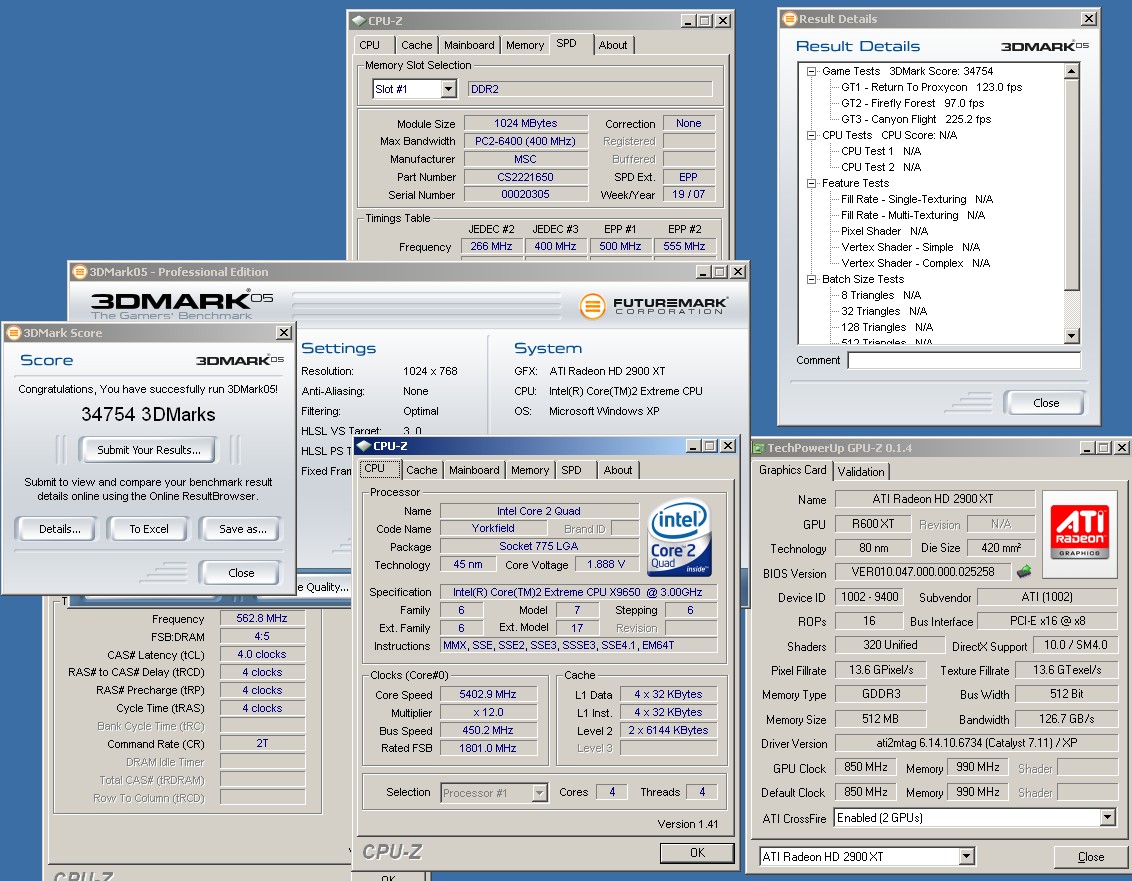The image size is (1132, 881).
Task: Minimize the TechPowerUp GPU-Z window
Action: (x=1088, y=448)
